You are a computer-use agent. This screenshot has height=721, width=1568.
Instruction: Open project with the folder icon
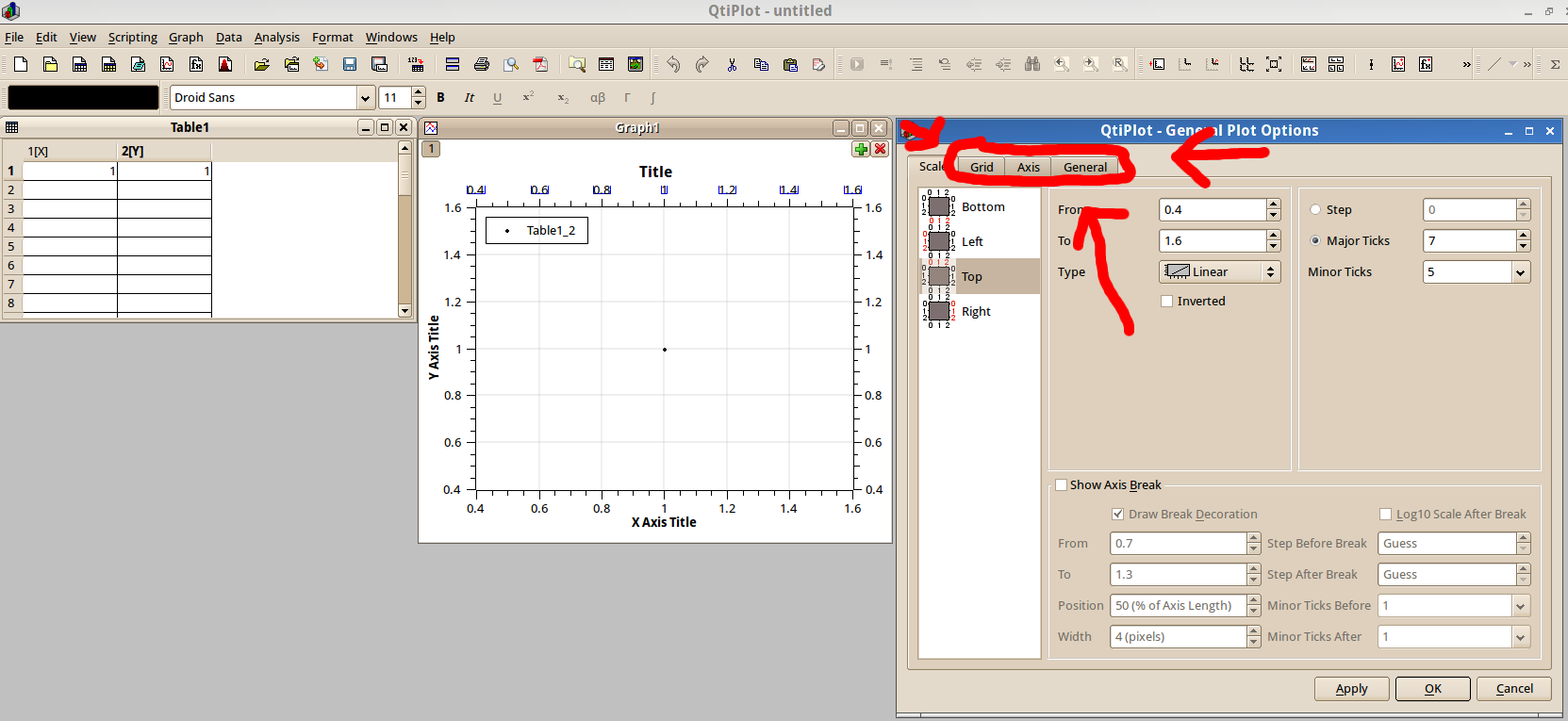pyautogui.click(x=262, y=64)
